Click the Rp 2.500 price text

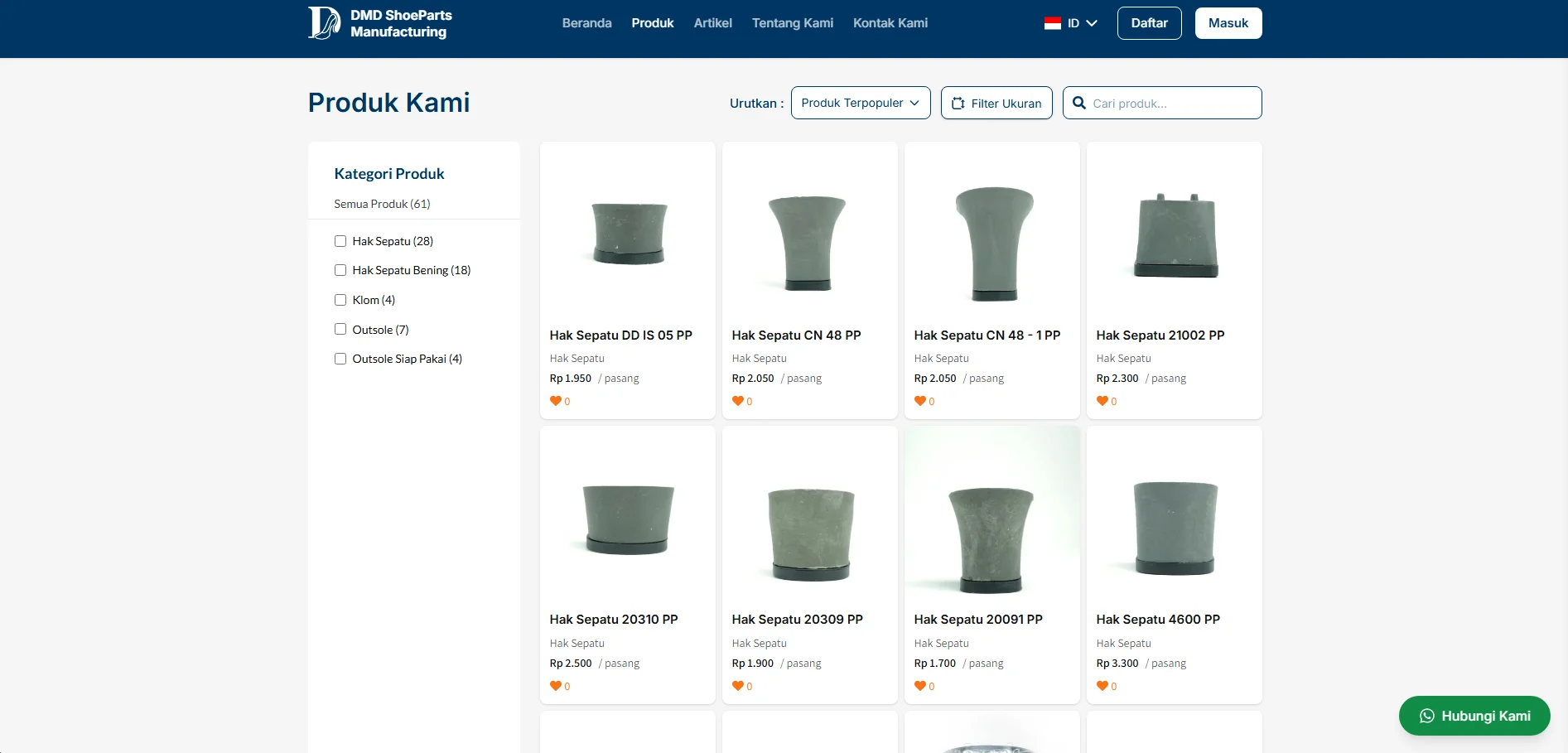(571, 664)
